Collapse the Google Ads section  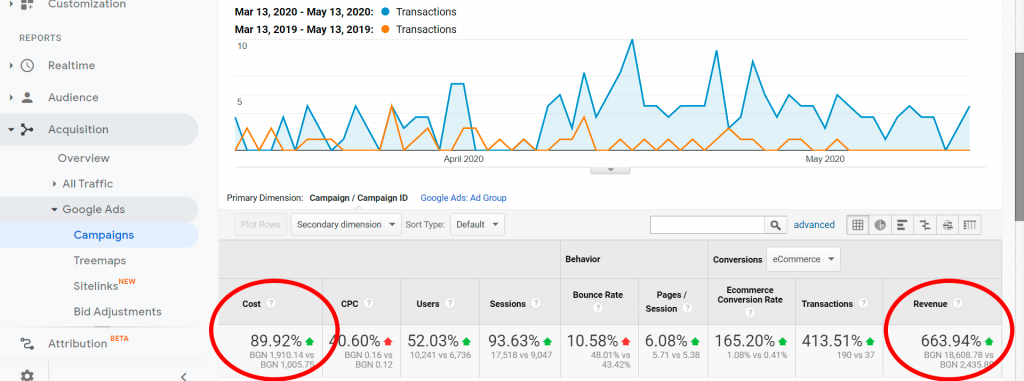[55, 210]
